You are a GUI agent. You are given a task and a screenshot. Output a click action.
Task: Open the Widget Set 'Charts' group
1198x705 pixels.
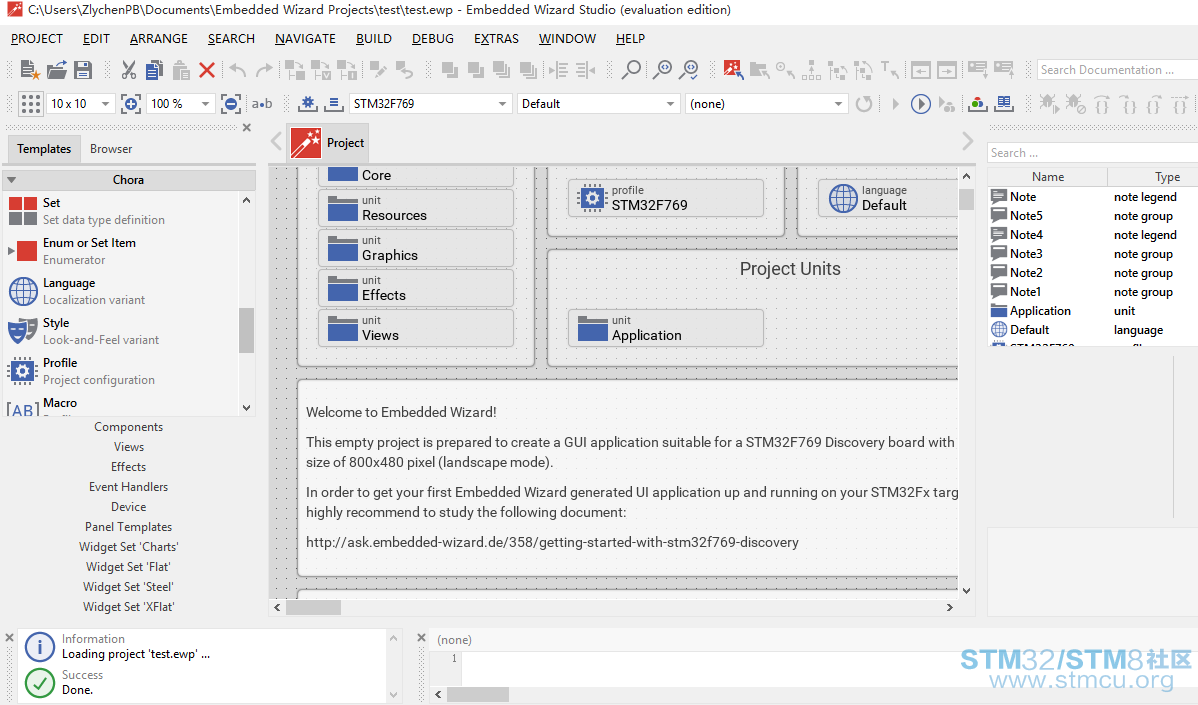[128, 547]
